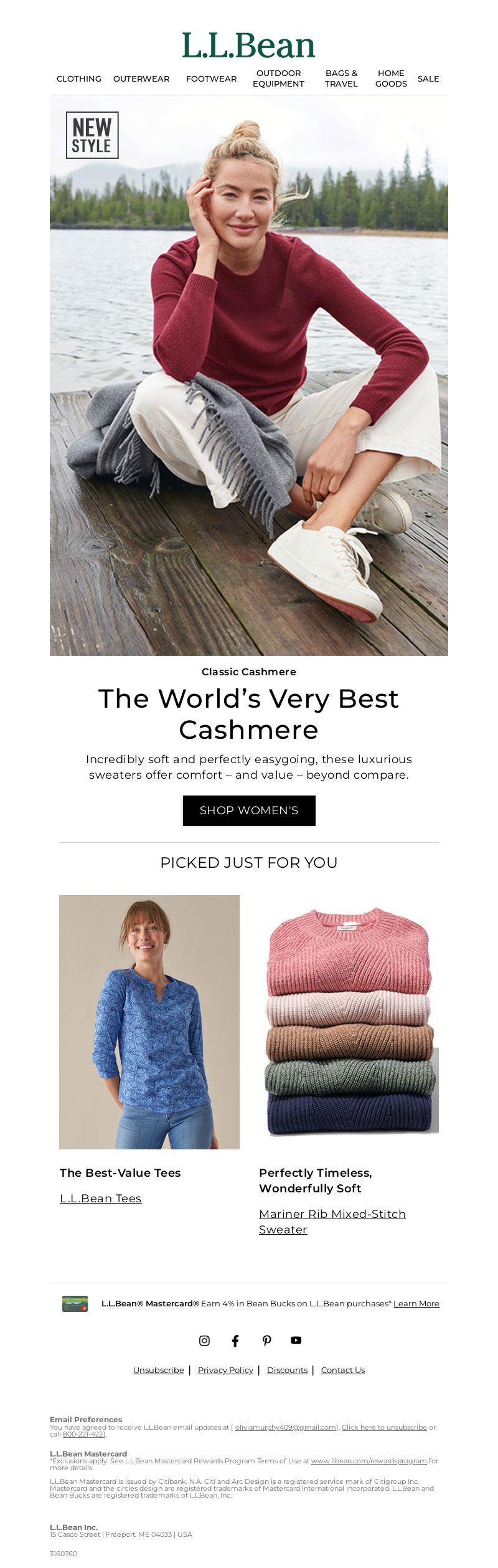
Task: Open the Outerwear menu item
Action: pos(141,78)
